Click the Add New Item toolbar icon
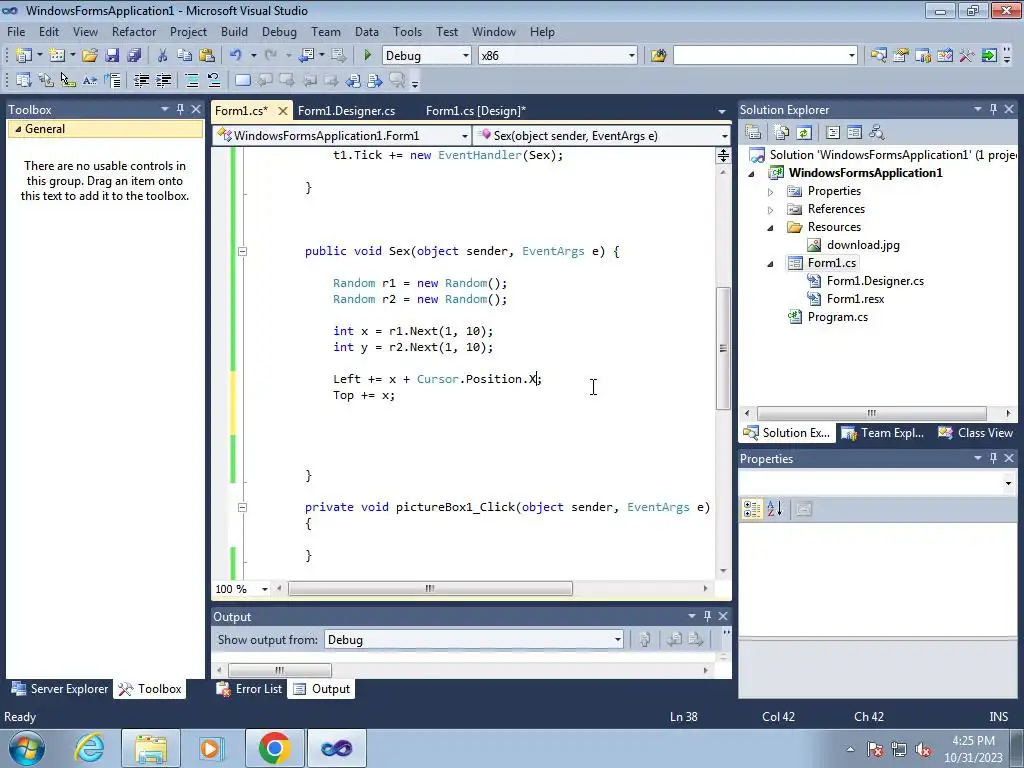 click(57, 56)
